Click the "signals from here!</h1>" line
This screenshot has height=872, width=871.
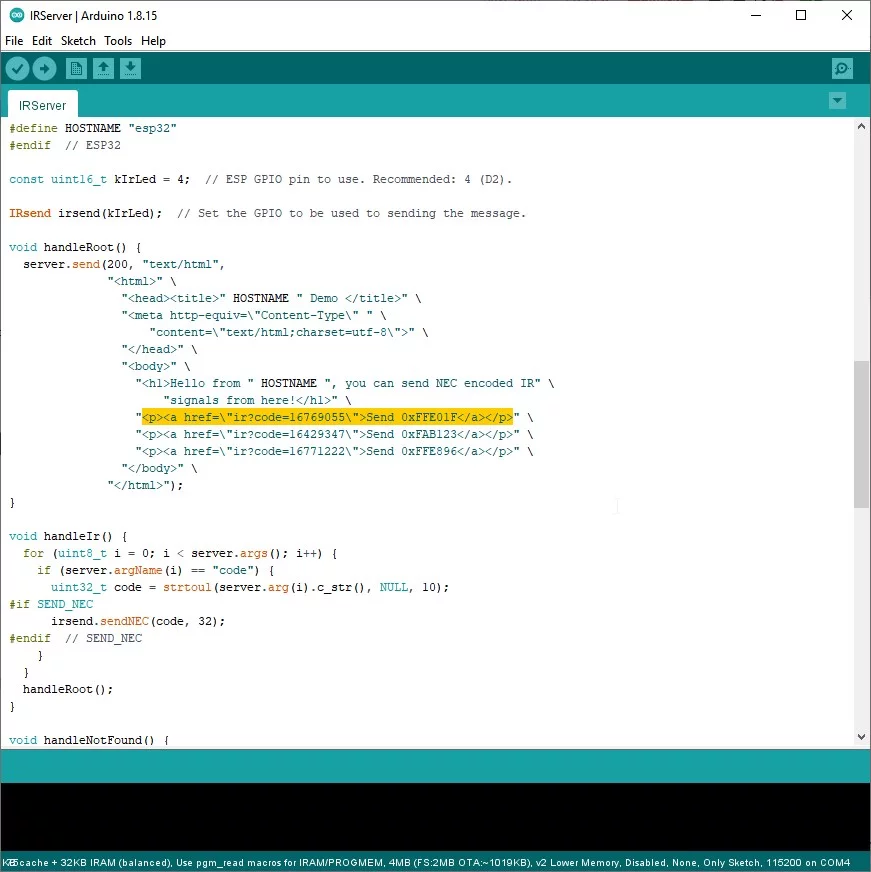258,400
